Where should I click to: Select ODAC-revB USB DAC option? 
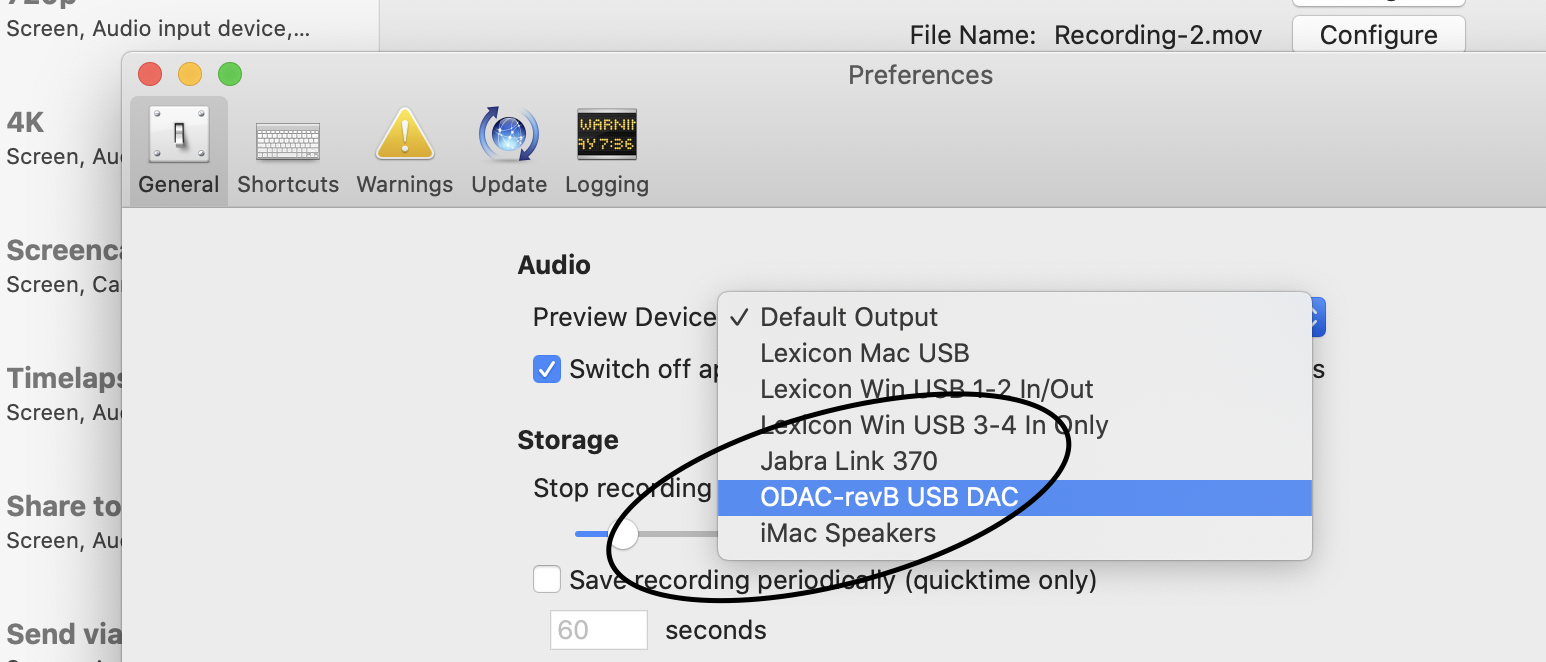tap(888, 497)
